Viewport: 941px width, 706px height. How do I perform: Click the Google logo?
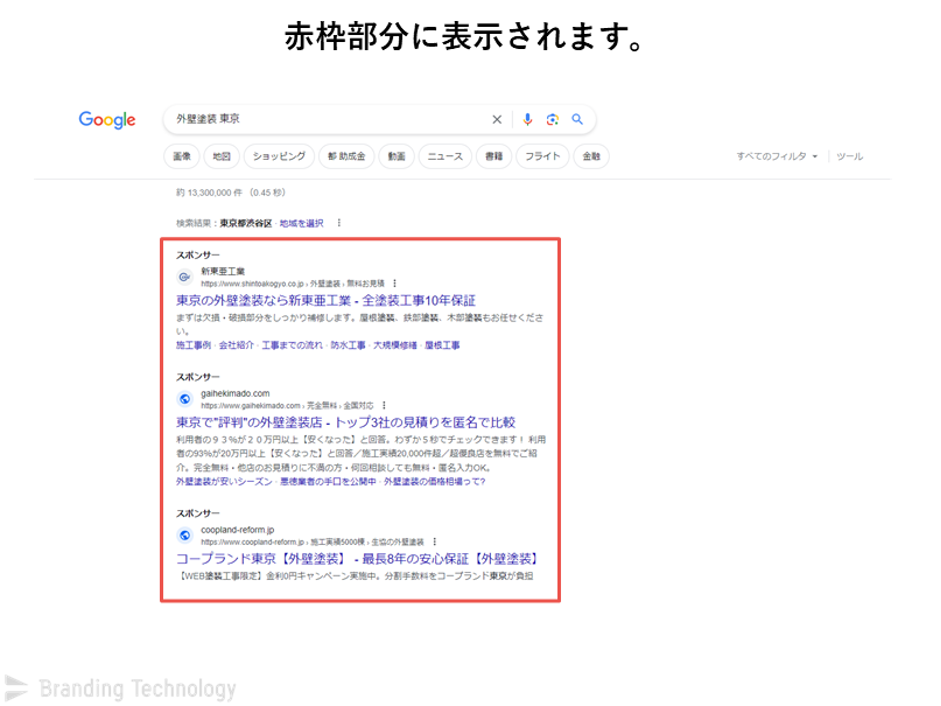point(107,119)
